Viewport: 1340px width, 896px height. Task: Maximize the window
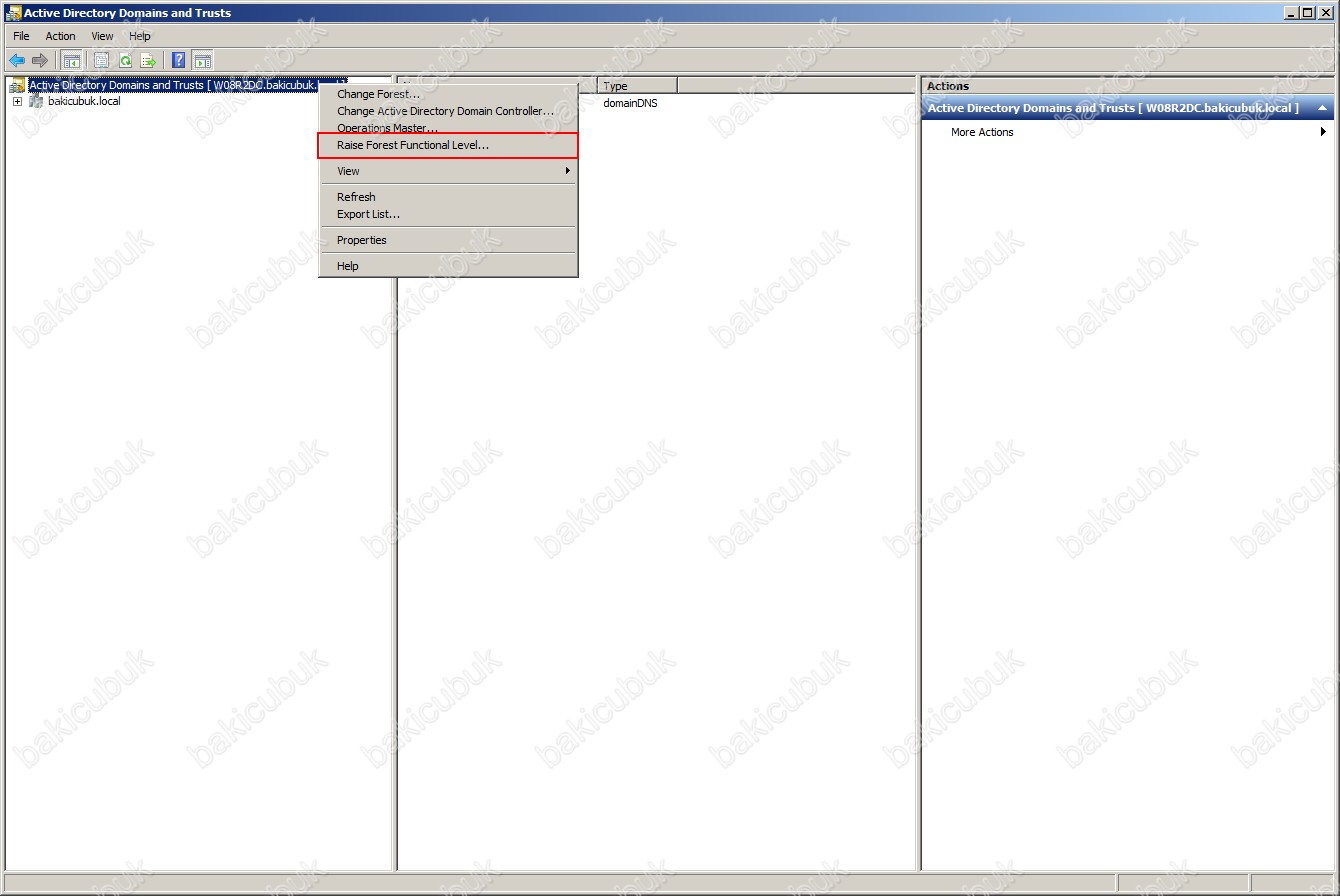click(1308, 13)
